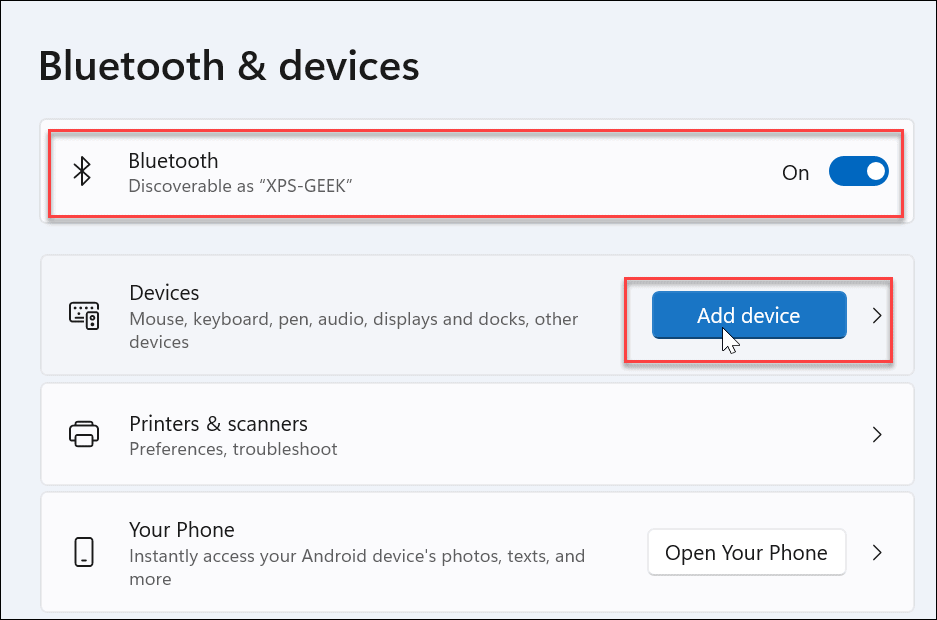Click the Printers & scanners printer icon
Image resolution: width=937 pixels, height=620 pixels.
click(x=84, y=434)
